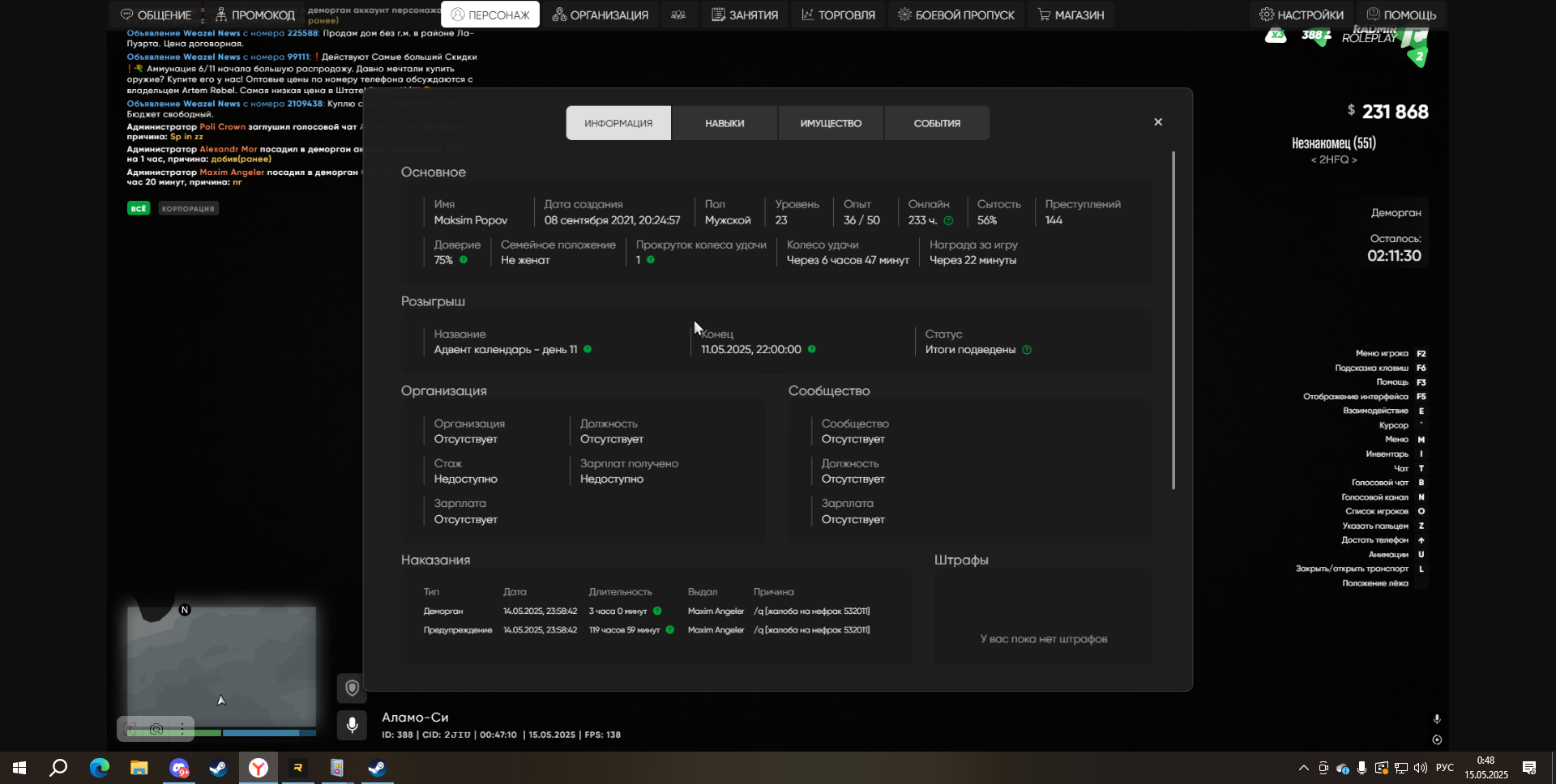This screenshot has width=1556, height=784.
Task: Open the Radmir R launcher taskbar icon
Action: coord(297,768)
